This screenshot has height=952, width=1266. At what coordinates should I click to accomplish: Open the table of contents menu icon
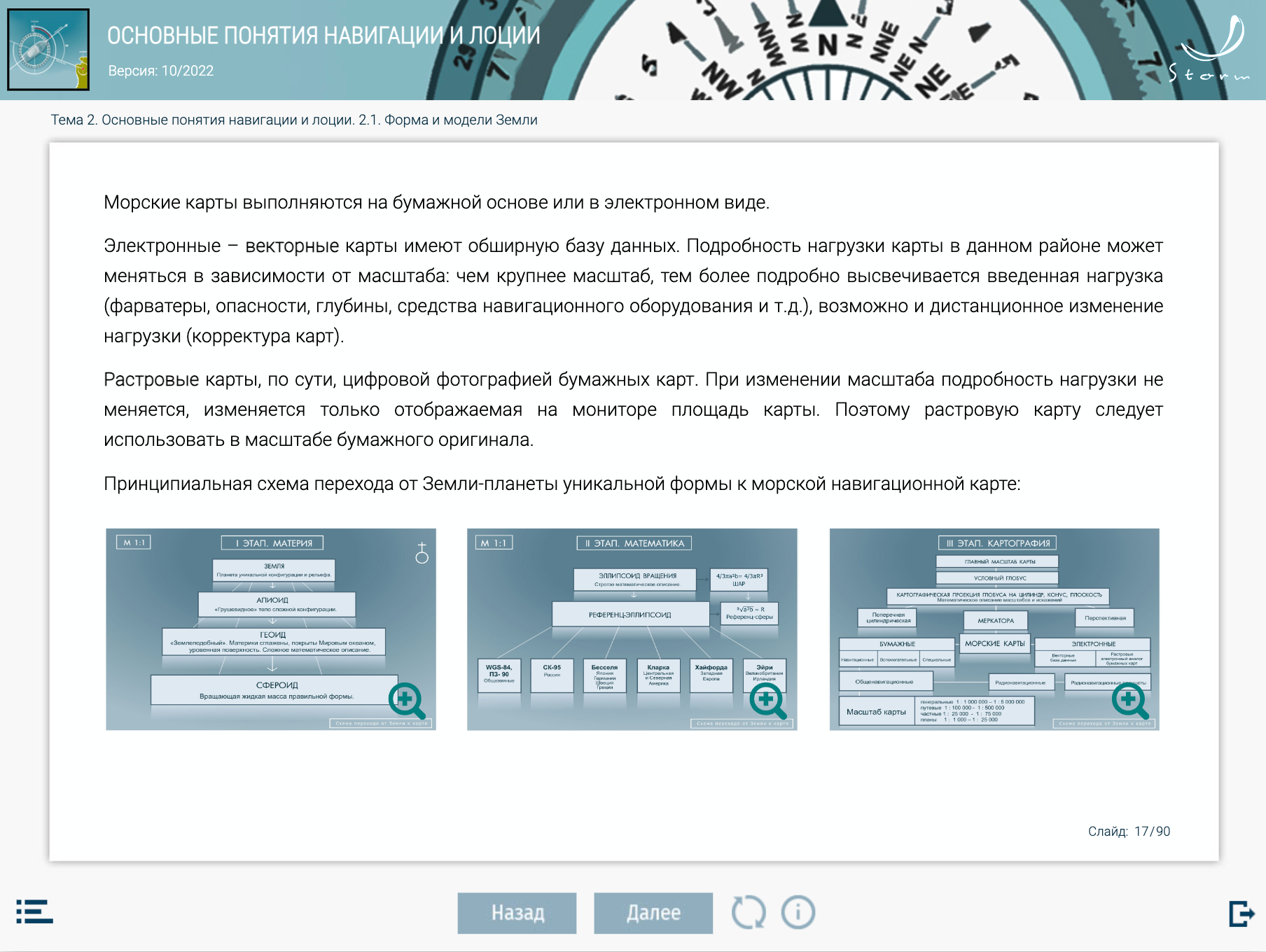tap(34, 911)
